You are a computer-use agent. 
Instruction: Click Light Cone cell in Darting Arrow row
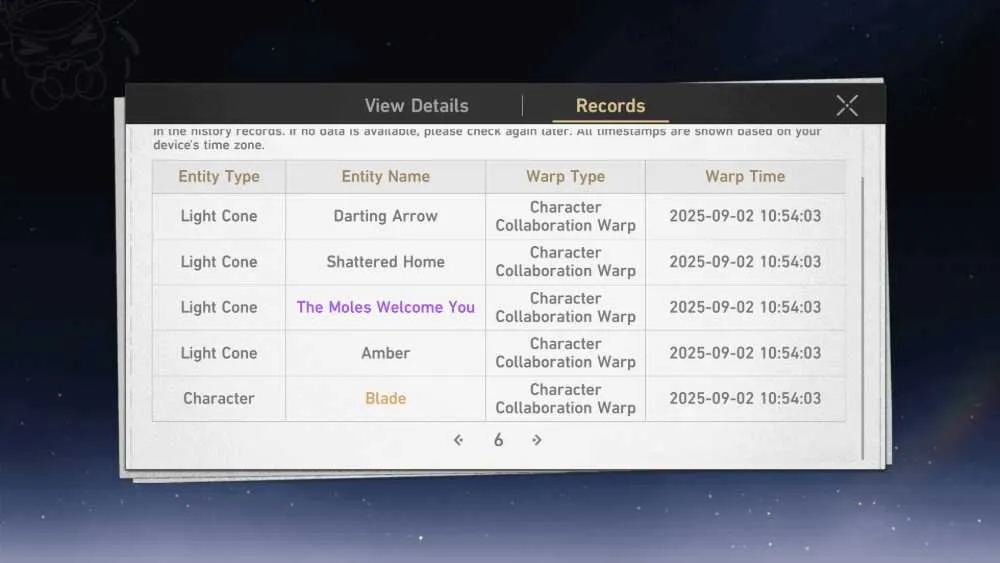click(x=219, y=216)
